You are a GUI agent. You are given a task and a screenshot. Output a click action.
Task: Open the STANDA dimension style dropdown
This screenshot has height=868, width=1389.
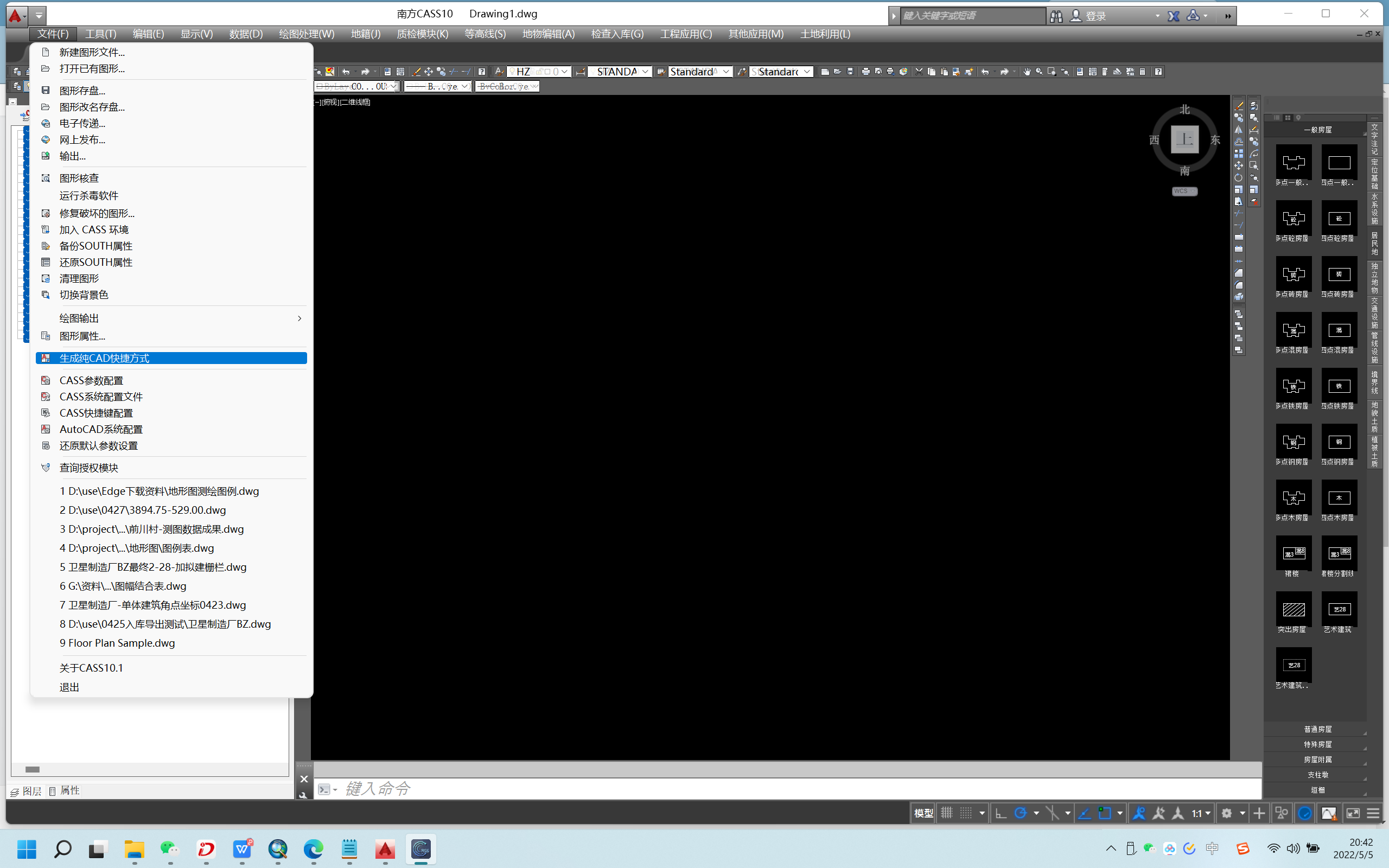645,72
